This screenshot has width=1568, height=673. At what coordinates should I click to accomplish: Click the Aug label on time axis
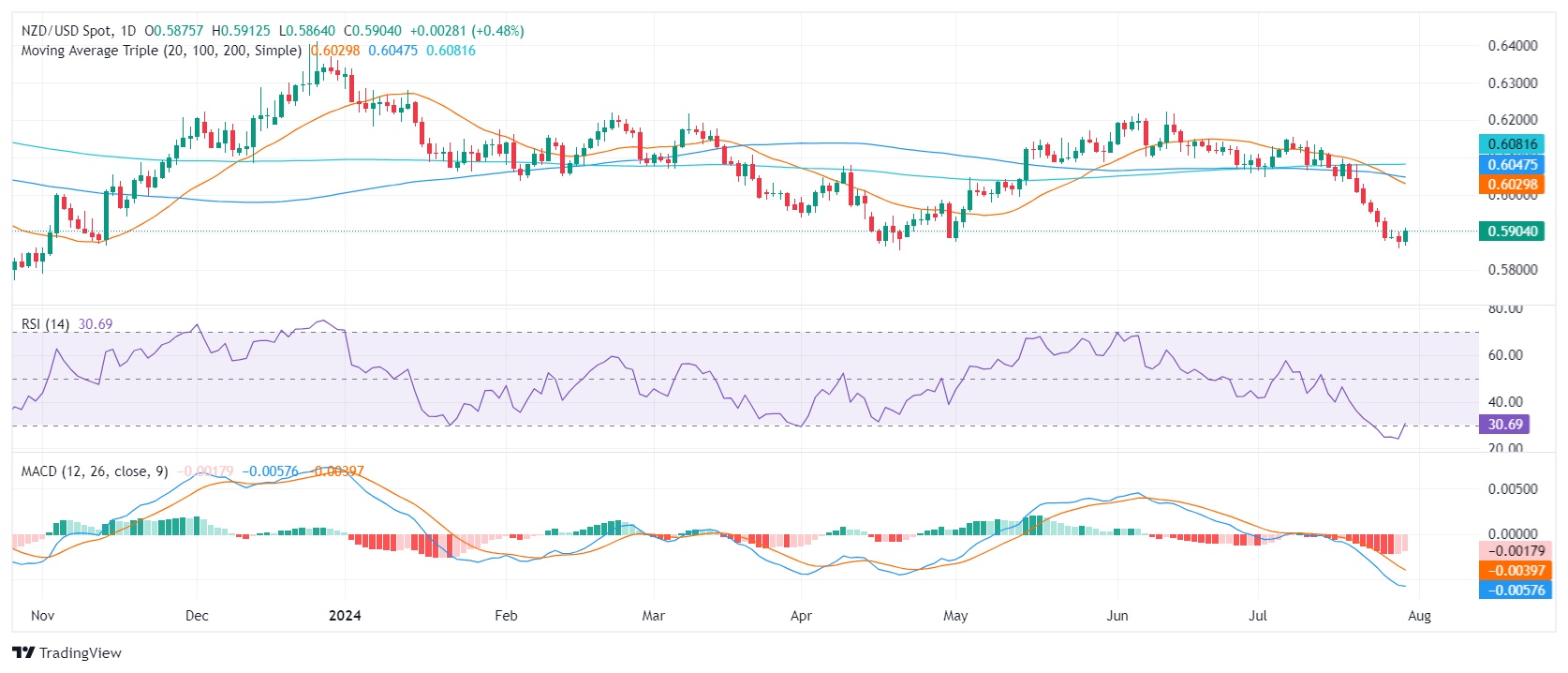point(1419,616)
